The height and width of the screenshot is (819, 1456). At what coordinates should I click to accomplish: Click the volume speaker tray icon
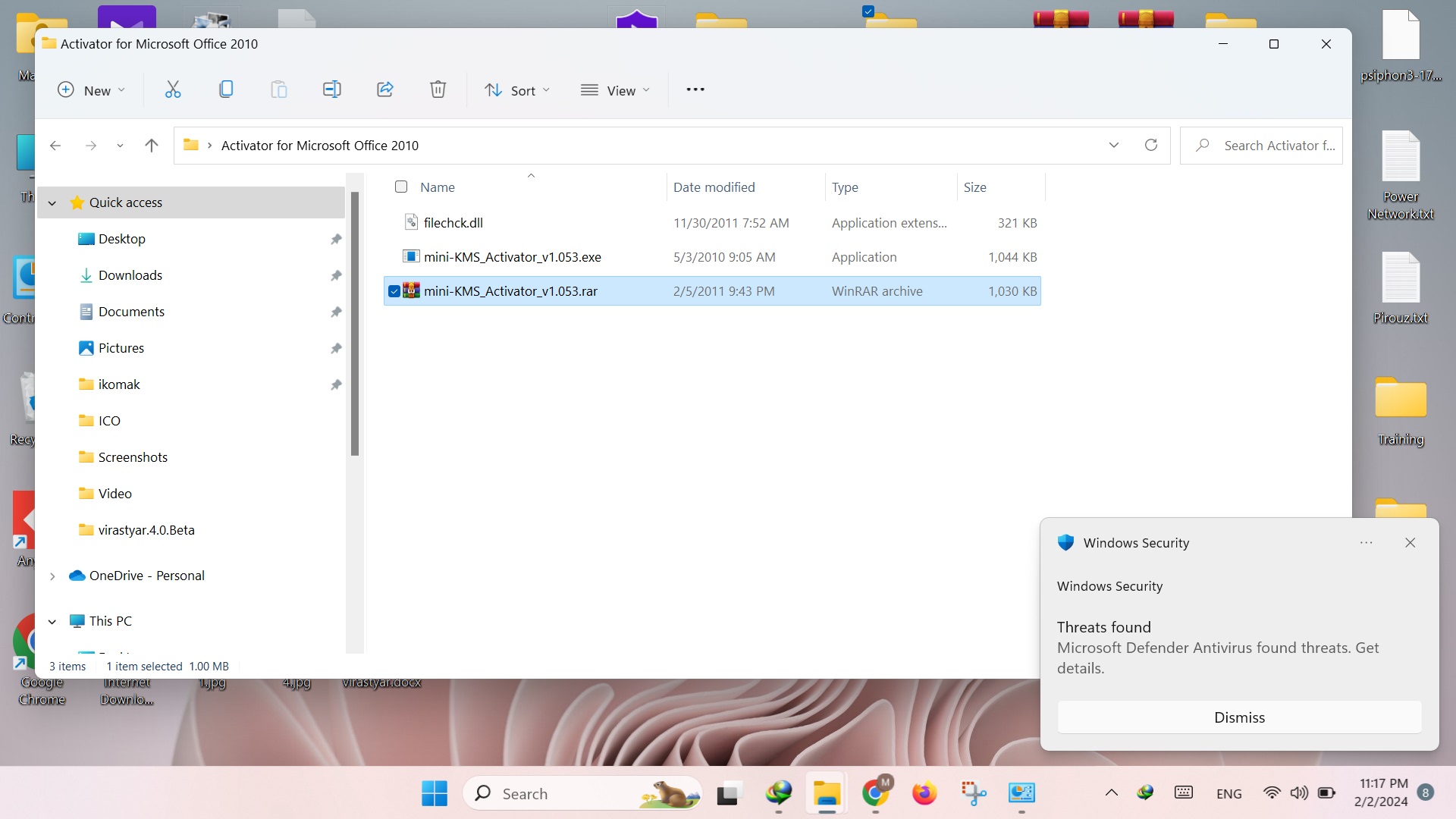tap(1299, 793)
